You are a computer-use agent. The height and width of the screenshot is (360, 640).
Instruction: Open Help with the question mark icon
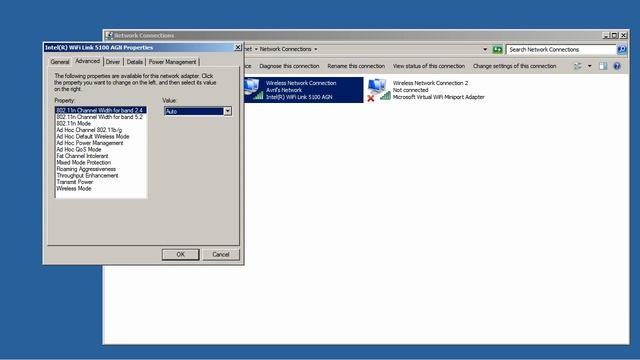tap(617, 66)
